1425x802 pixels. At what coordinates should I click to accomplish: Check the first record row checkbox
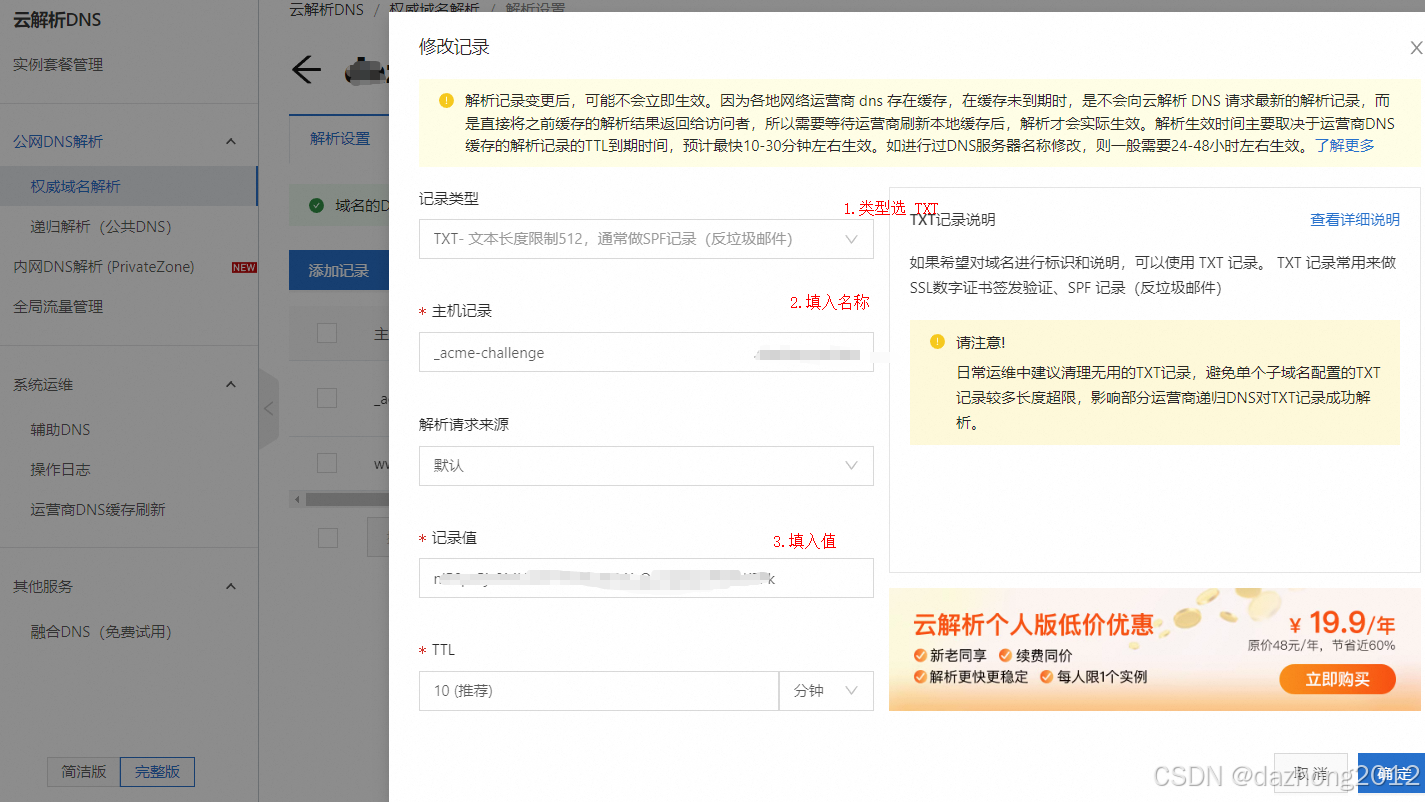pyautogui.click(x=327, y=398)
